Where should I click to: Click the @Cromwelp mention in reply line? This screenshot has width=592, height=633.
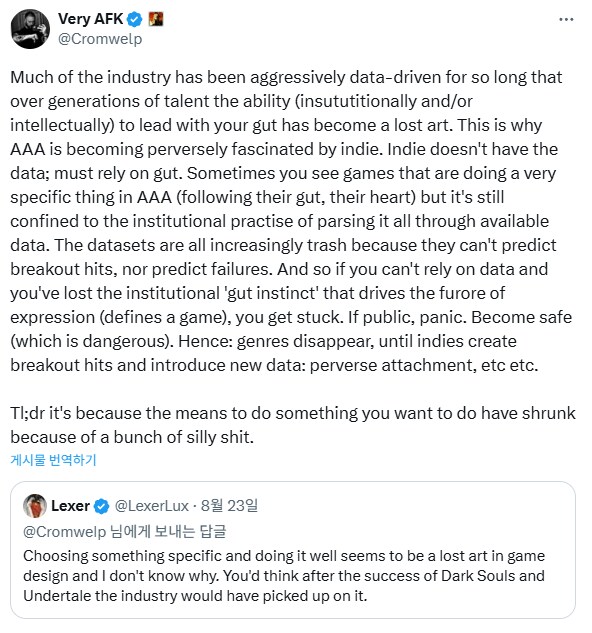click(x=65, y=532)
